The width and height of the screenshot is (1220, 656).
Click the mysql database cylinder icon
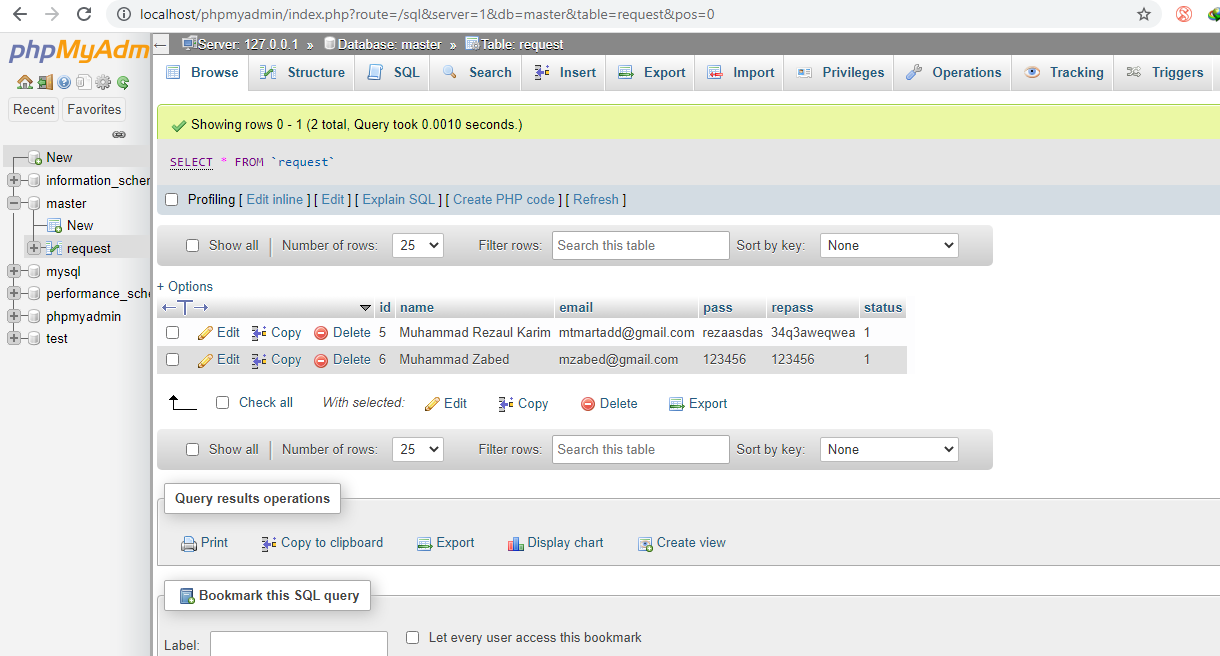pos(34,271)
